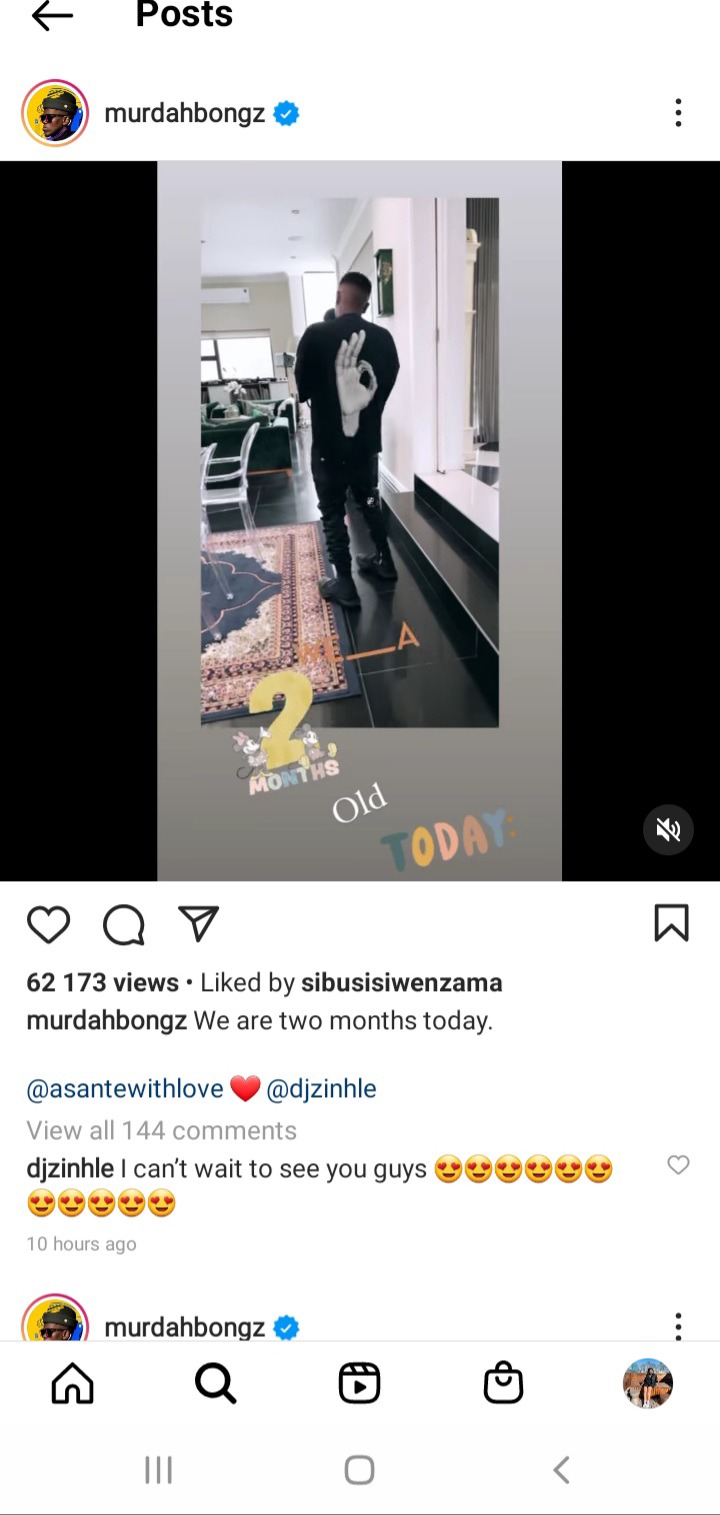Like the post with heart icon
This screenshot has width=720, height=1515.
click(x=48, y=924)
